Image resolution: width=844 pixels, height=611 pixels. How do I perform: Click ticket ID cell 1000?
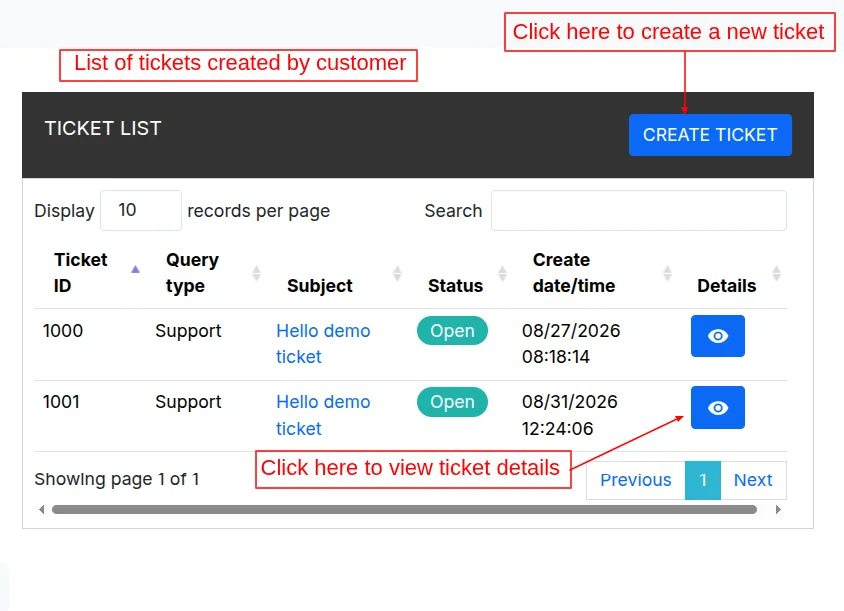[x=62, y=331]
